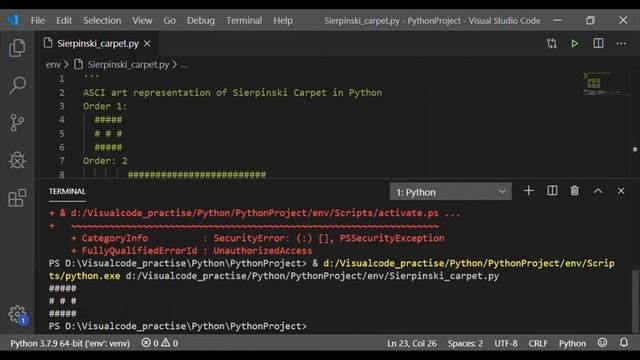Screen dimensions: 640x360
Task: Open the File menu
Action: [x=38, y=20]
